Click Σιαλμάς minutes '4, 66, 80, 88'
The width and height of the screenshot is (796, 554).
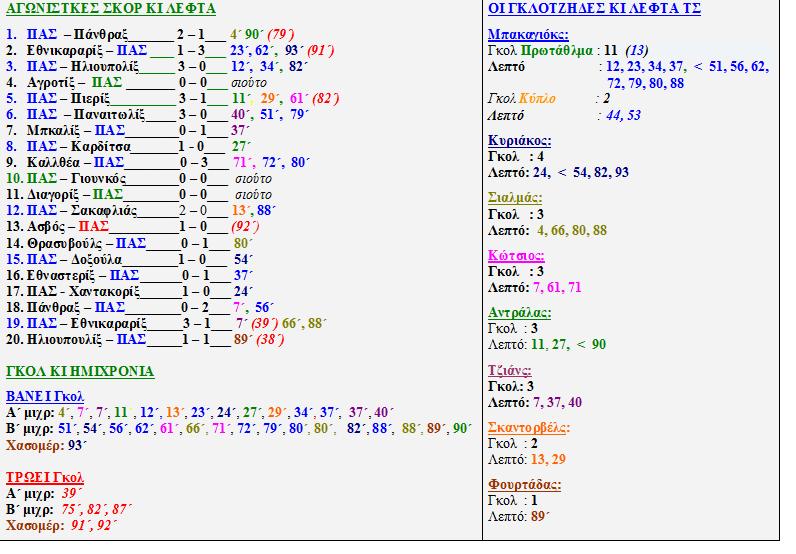click(572, 231)
